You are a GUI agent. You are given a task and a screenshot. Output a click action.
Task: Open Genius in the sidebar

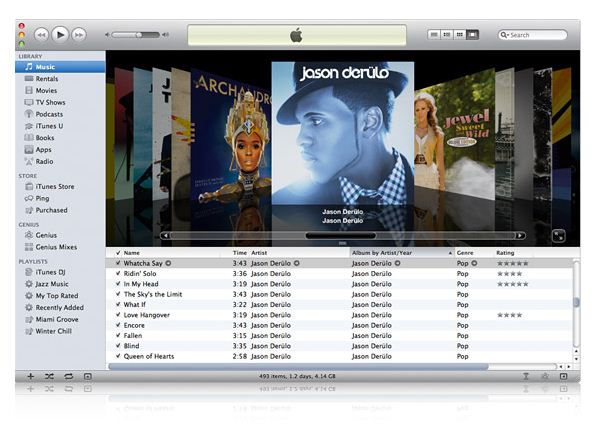point(60,235)
